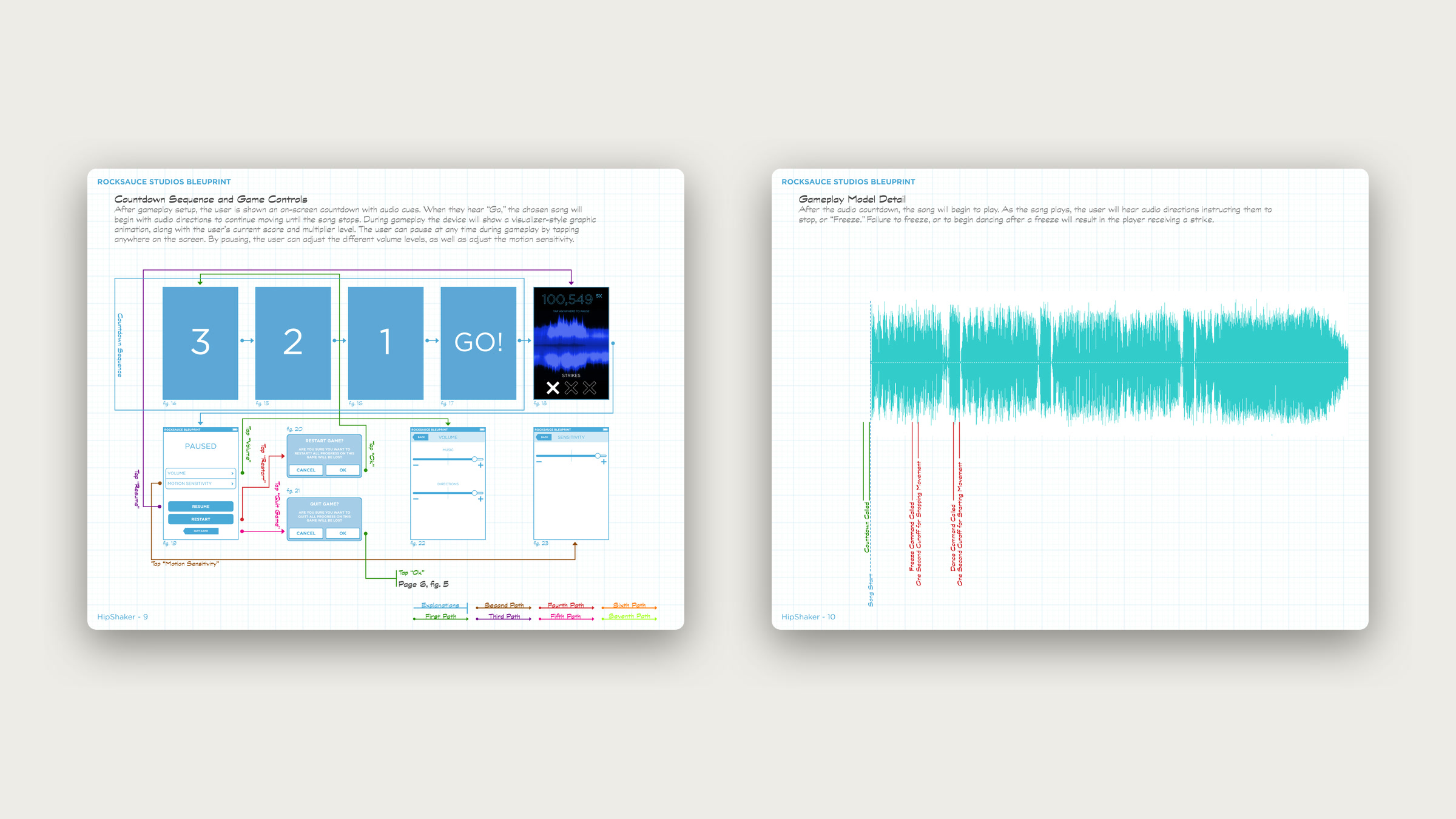Click the 'Song Start' waveform marker label
This screenshot has height=819, width=1456.
pos(871,591)
